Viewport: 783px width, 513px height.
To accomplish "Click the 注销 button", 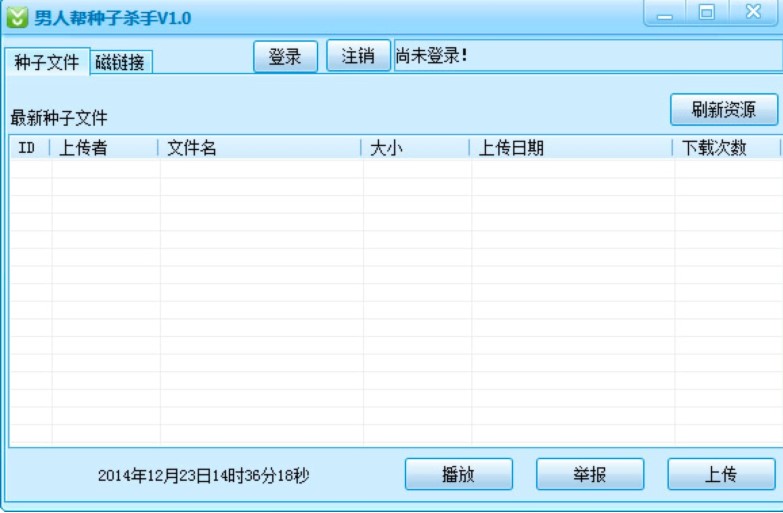I will 358,55.
